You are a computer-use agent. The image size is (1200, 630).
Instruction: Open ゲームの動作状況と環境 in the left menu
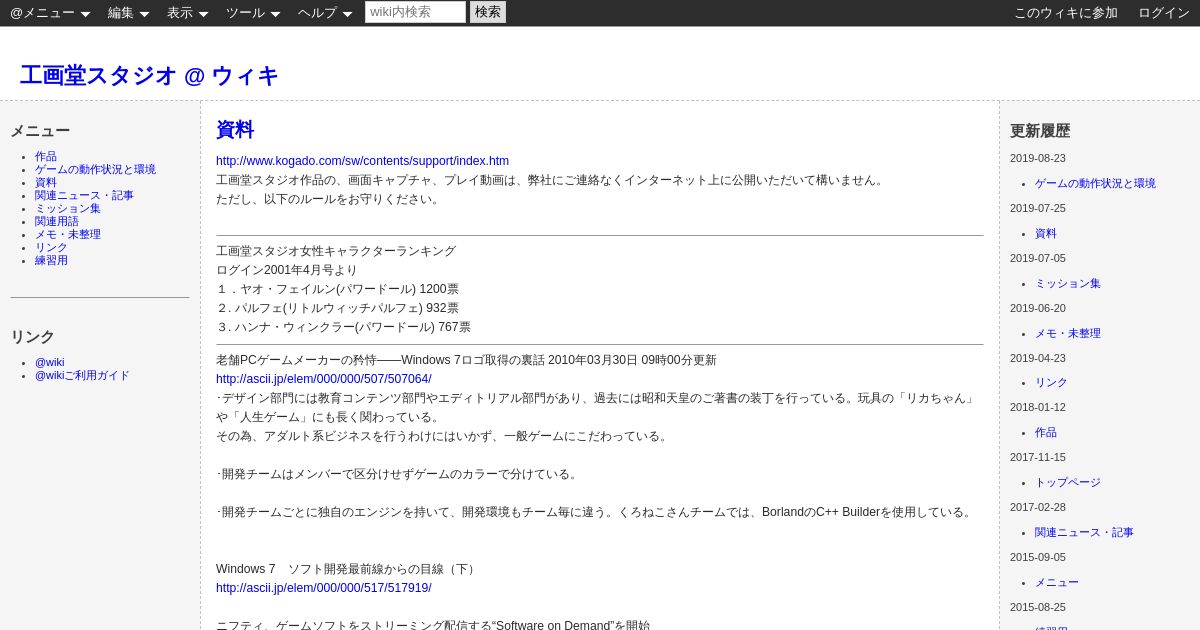pyautogui.click(x=95, y=170)
